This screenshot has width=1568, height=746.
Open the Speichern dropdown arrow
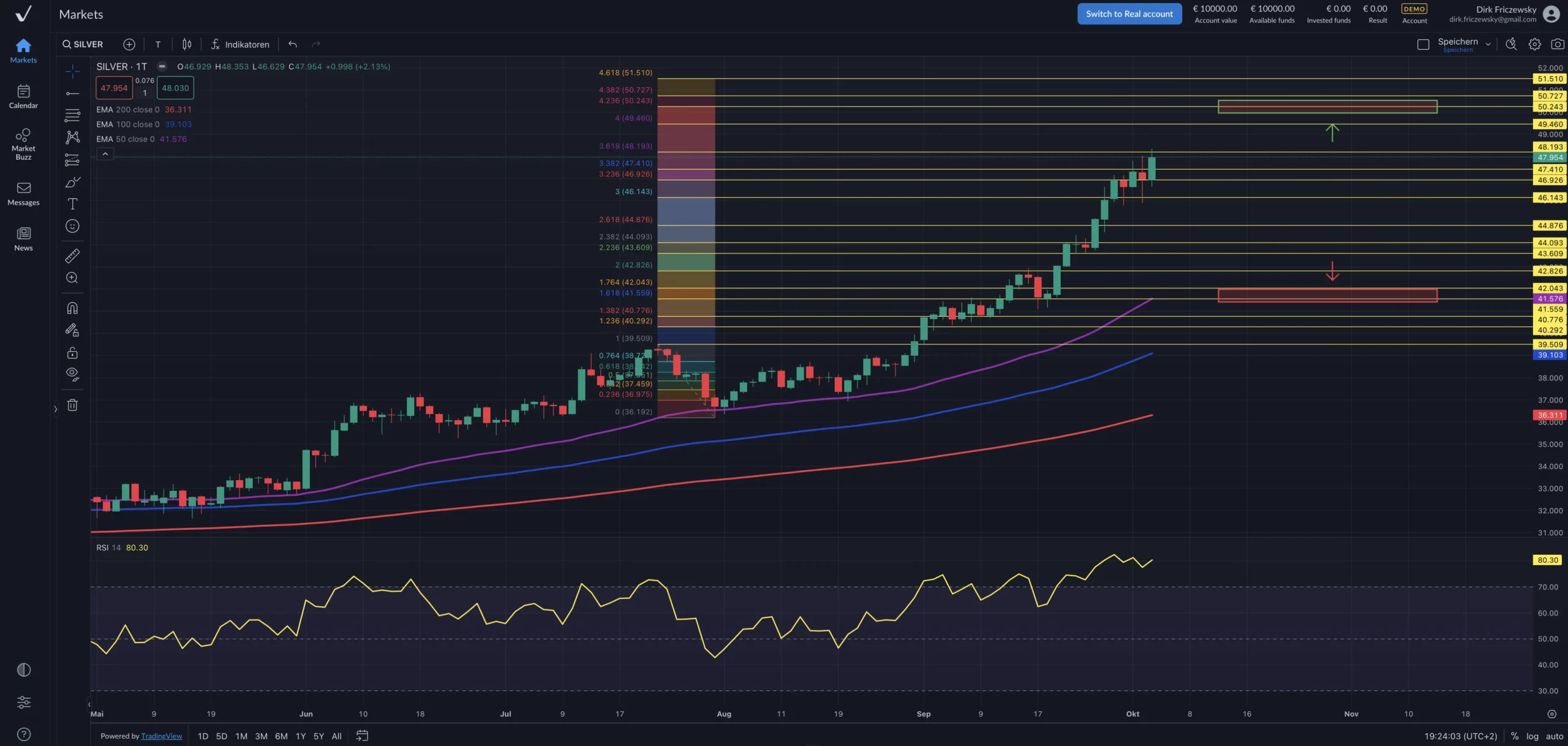click(x=1488, y=44)
